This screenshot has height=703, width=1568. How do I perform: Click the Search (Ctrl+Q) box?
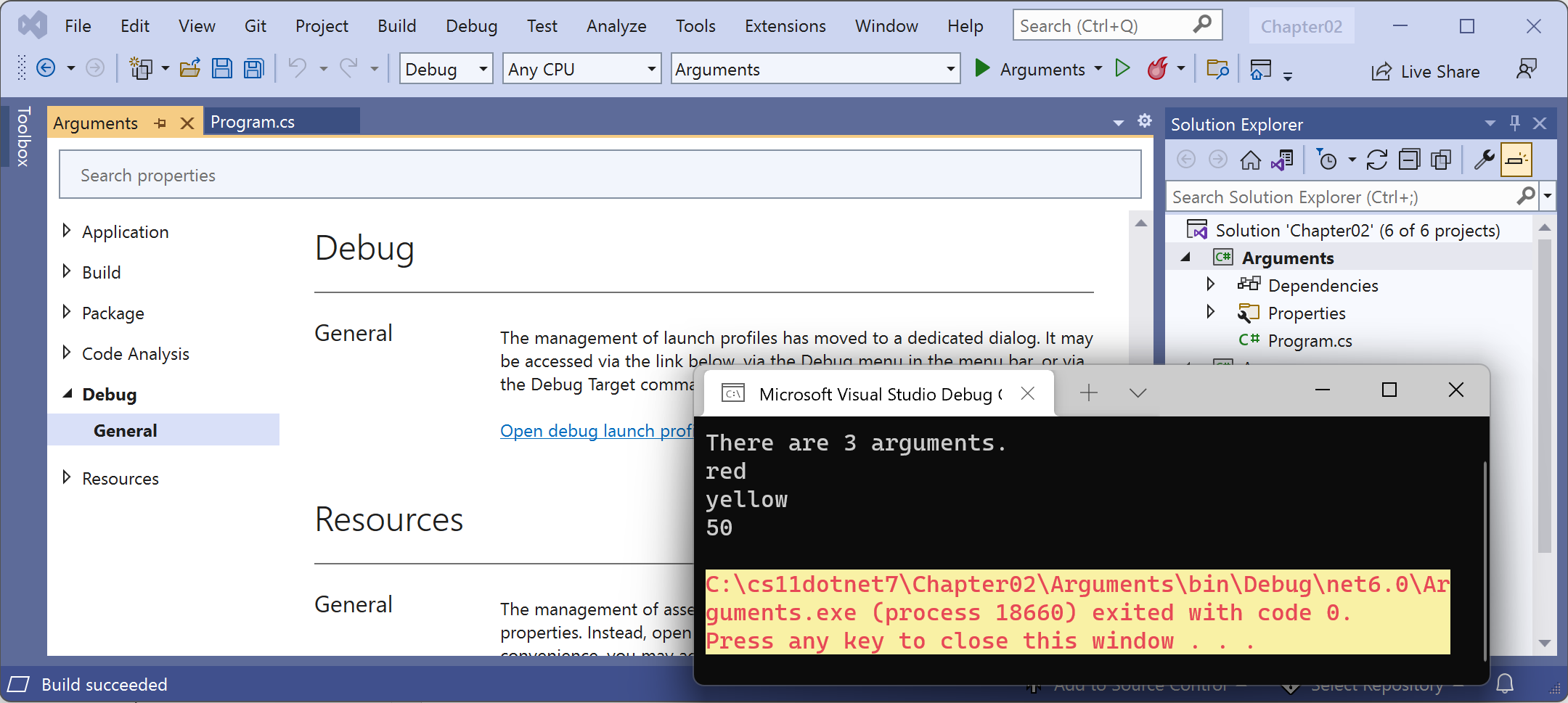point(1117,25)
